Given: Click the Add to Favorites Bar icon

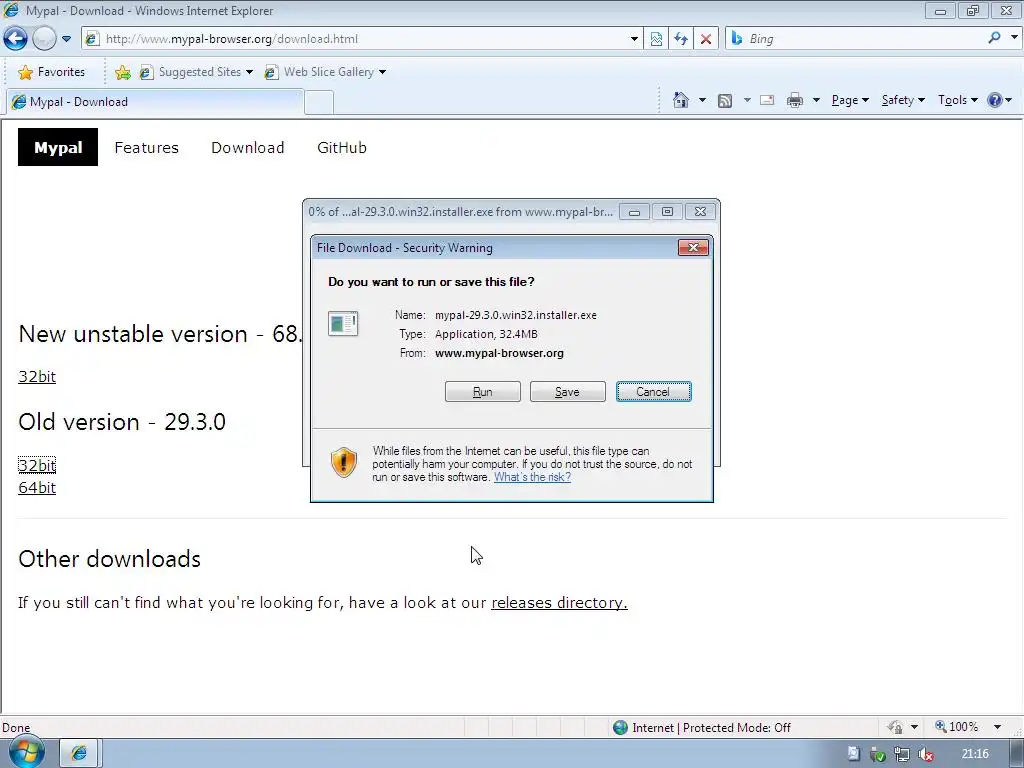Looking at the screenshot, I should pos(122,72).
